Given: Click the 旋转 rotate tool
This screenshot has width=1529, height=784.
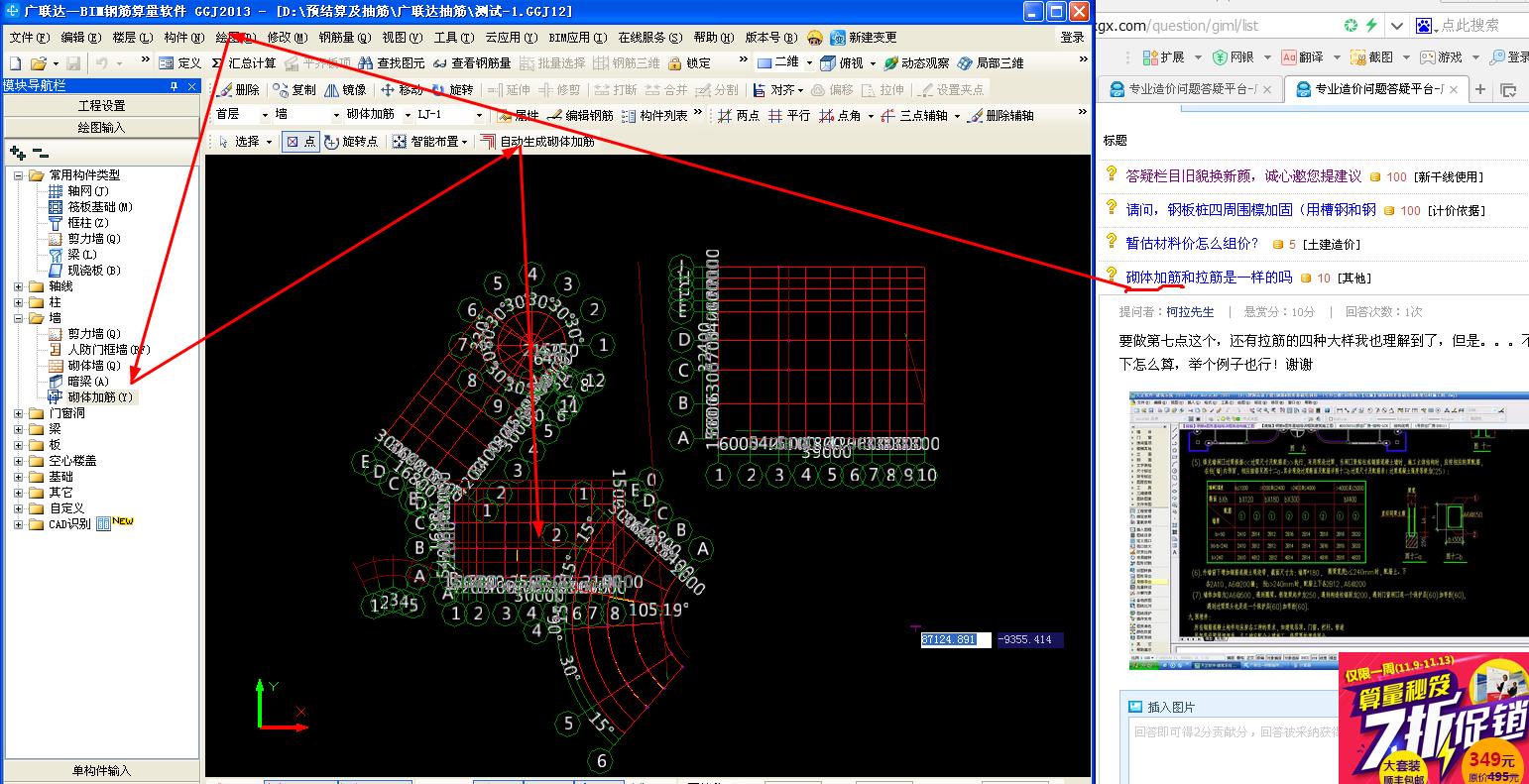Looking at the screenshot, I should coord(453,89).
